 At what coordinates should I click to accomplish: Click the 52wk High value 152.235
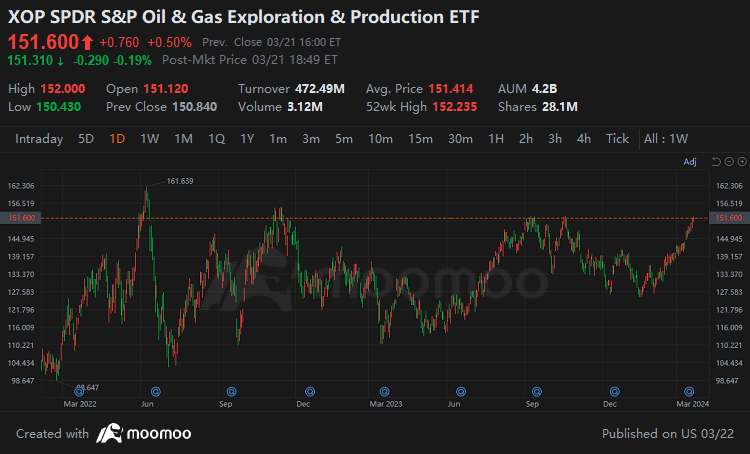click(x=455, y=107)
